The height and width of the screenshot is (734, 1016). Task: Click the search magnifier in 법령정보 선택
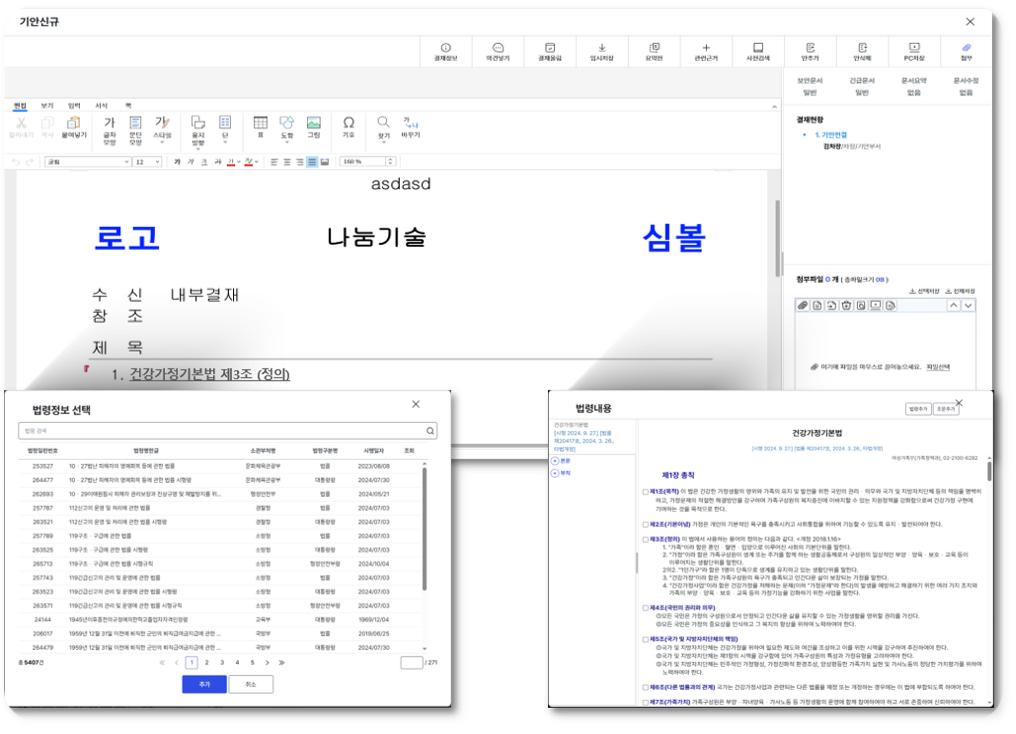click(x=431, y=431)
